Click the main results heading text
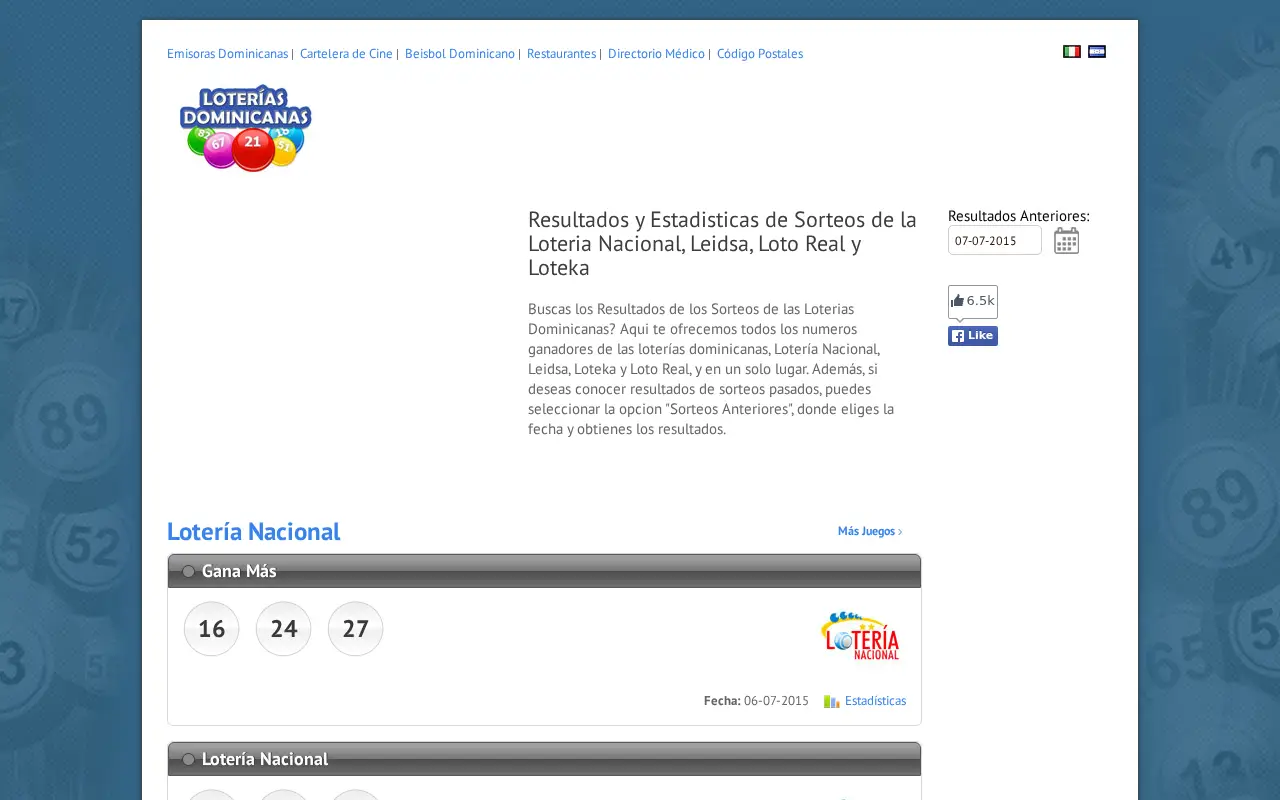Viewport: 1280px width, 800px height. click(722, 244)
